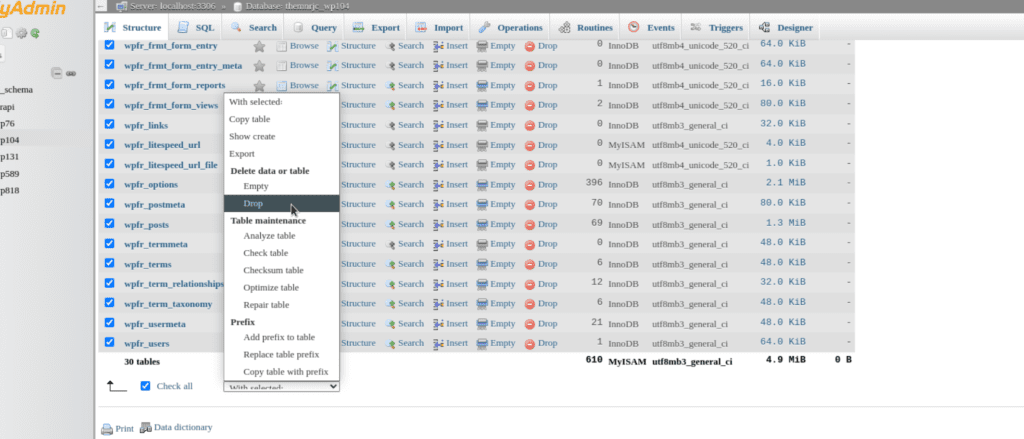
Task: Uncheck the wpfr_term_relationships checkbox
Action: [x=110, y=283]
